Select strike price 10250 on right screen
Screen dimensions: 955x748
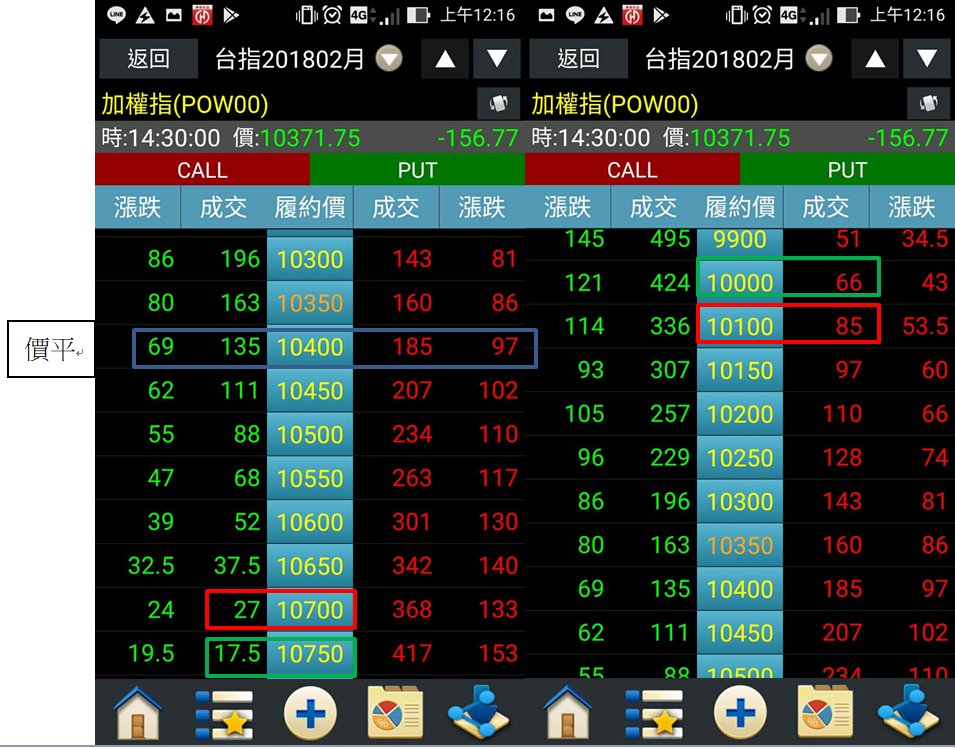pyautogui.click(x=740, y=458)
